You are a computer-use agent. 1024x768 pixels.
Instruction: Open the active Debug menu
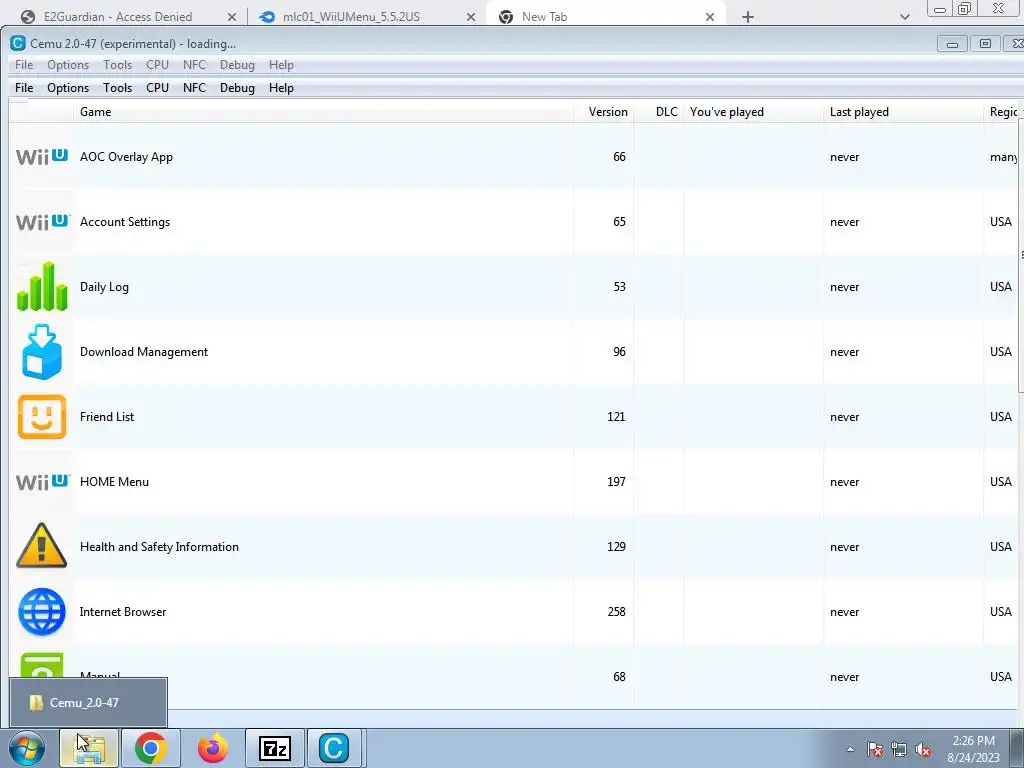pyautogui.click(x=237, y=88)
